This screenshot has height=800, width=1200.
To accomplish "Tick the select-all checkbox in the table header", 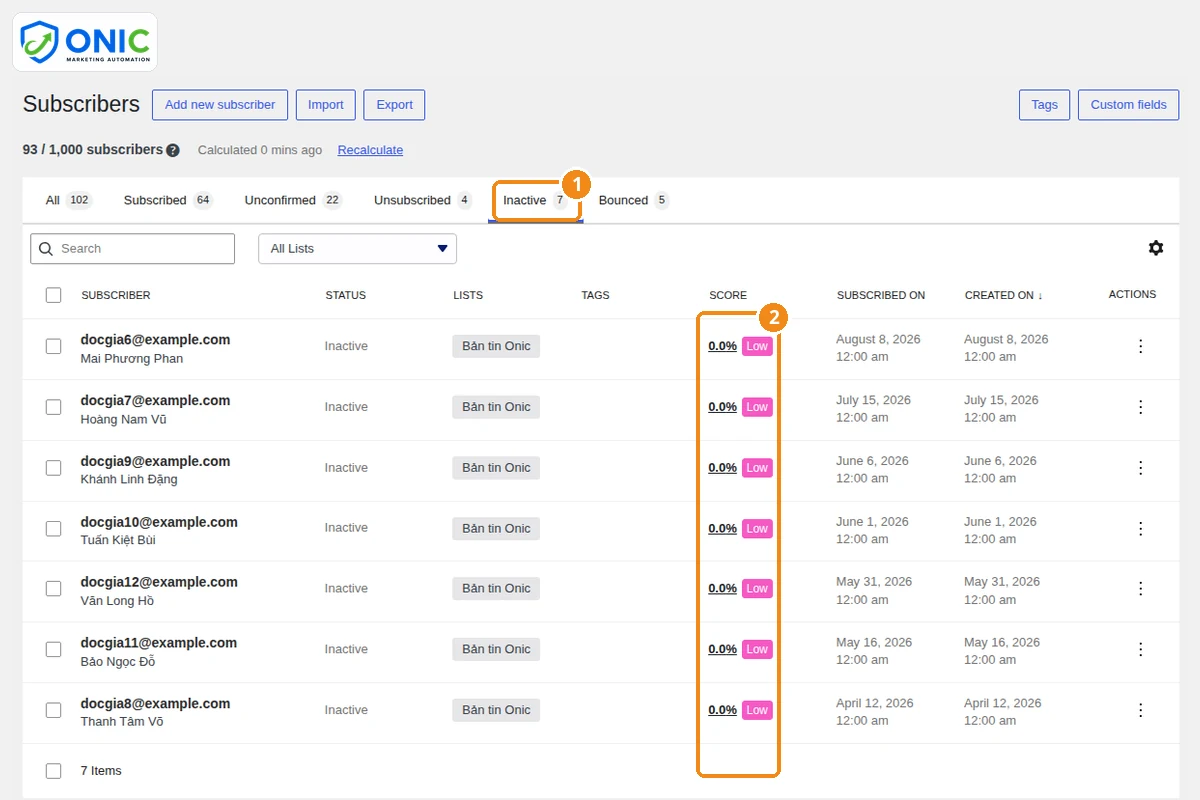I will tap(54, 295).
